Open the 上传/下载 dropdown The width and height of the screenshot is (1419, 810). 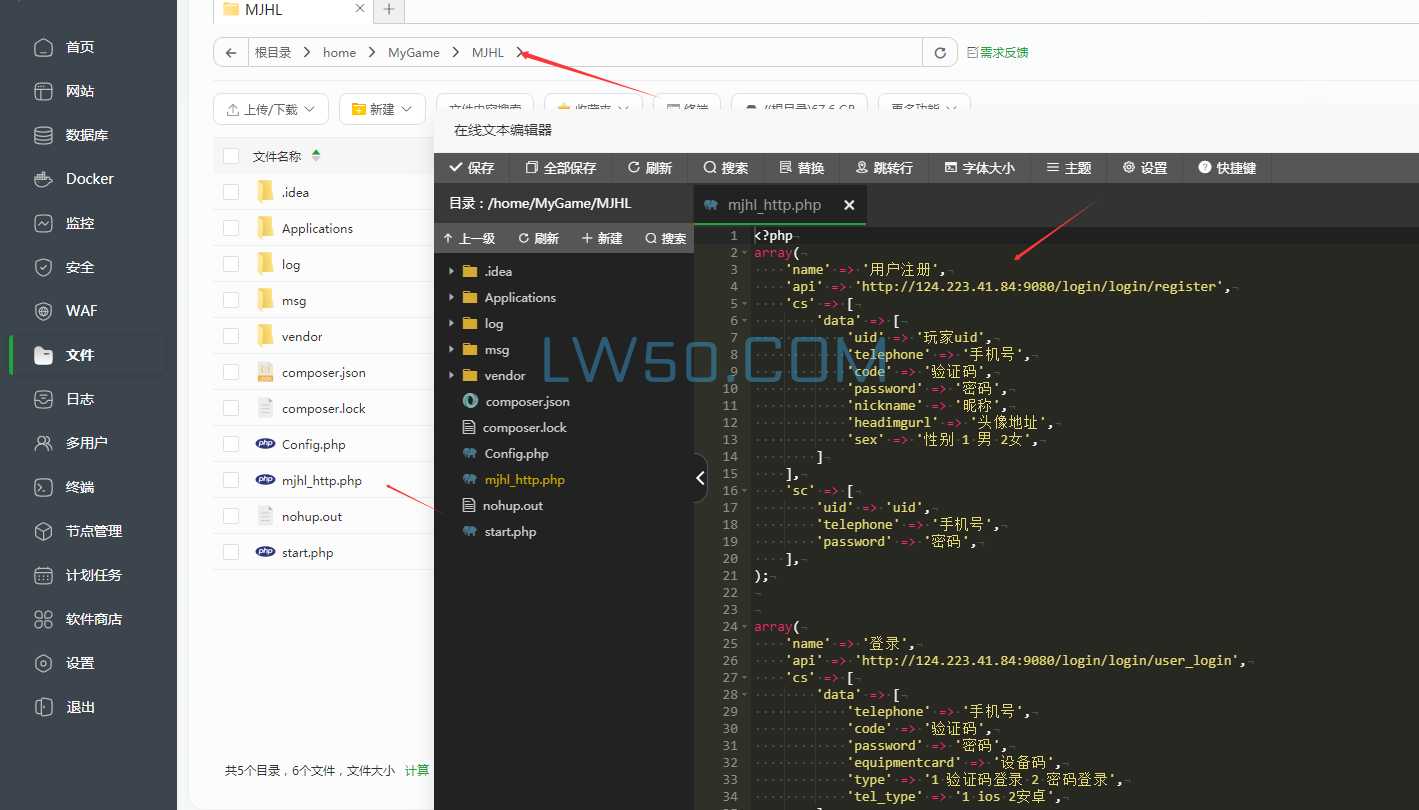[271, 109]
